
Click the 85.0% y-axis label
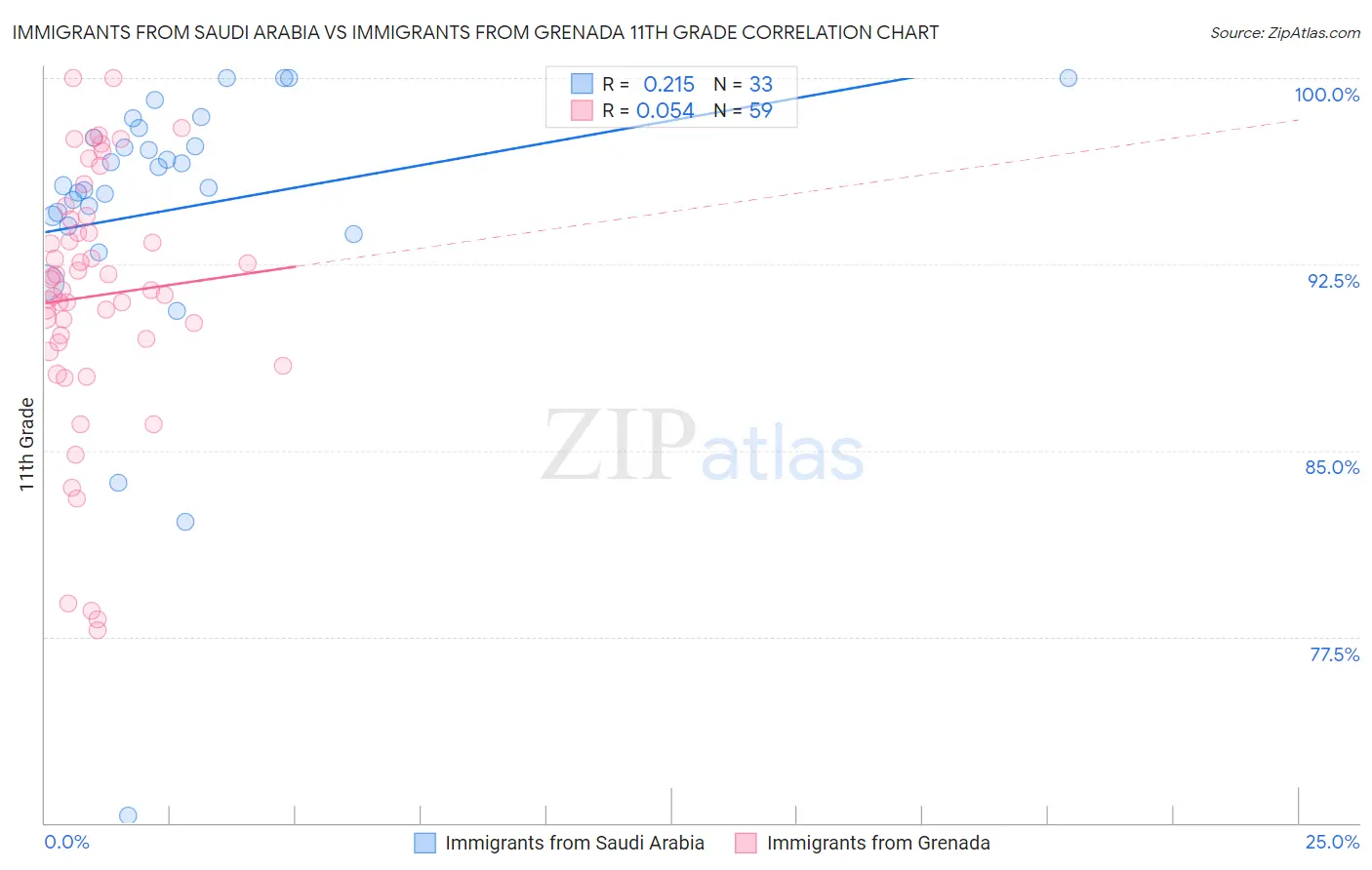(1332, 467)
